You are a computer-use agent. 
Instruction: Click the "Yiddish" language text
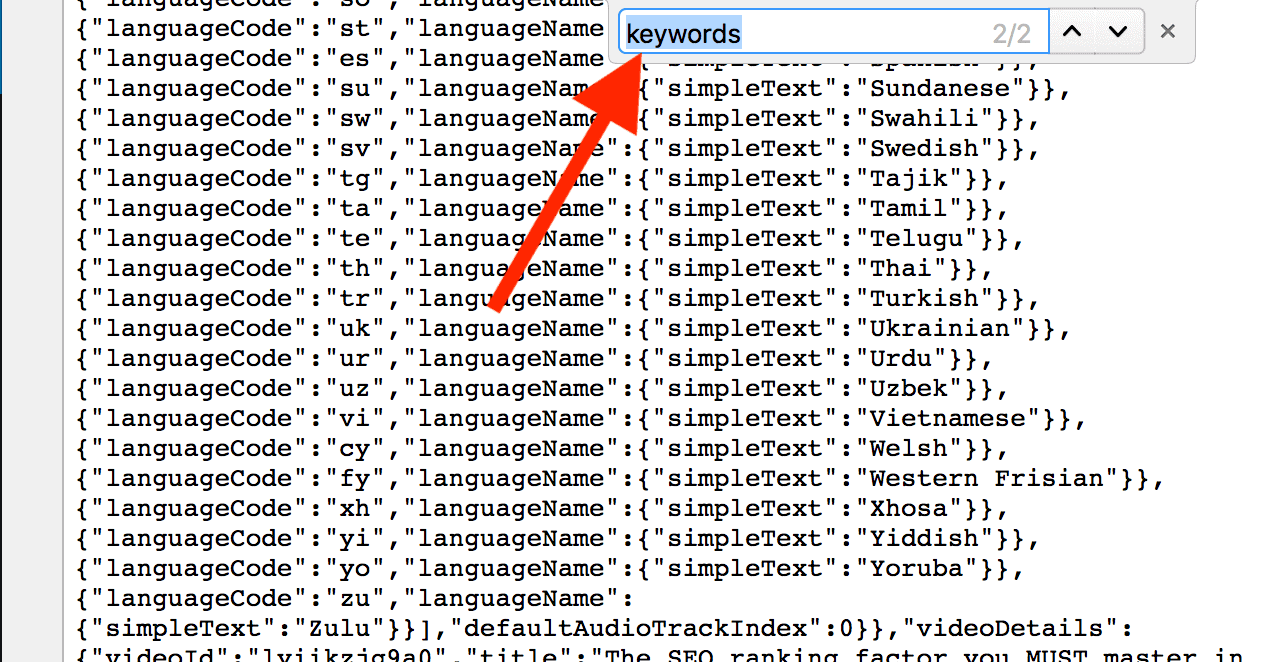(x=924, y=538)
